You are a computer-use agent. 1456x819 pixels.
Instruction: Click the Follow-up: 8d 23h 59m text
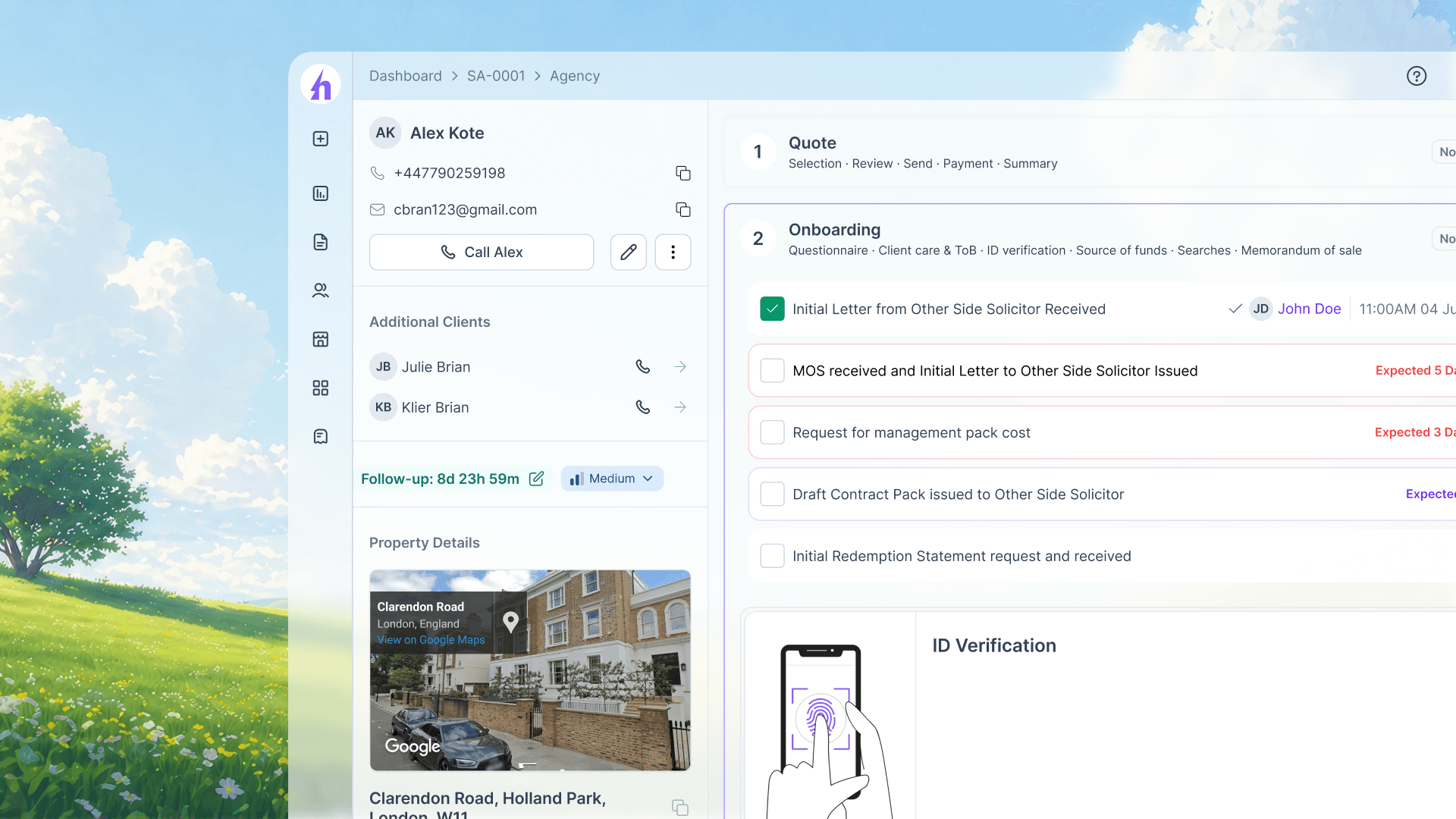coord(440,479)
